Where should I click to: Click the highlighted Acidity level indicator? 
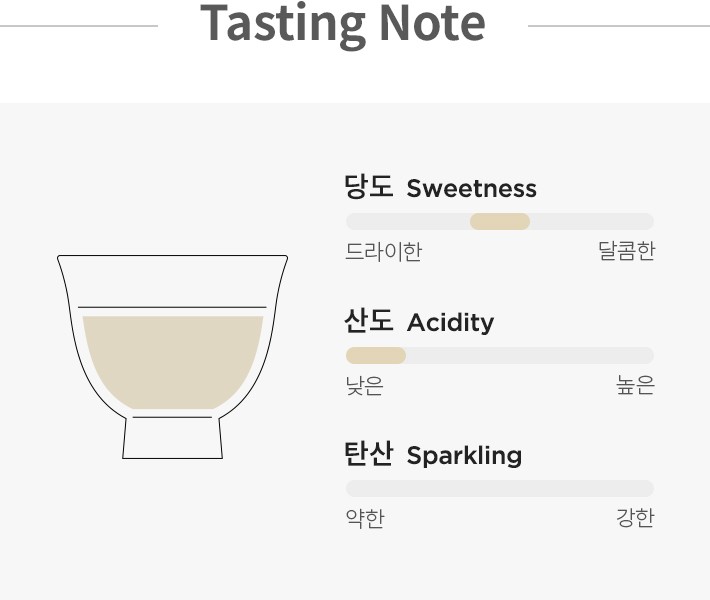coord(376,355)
